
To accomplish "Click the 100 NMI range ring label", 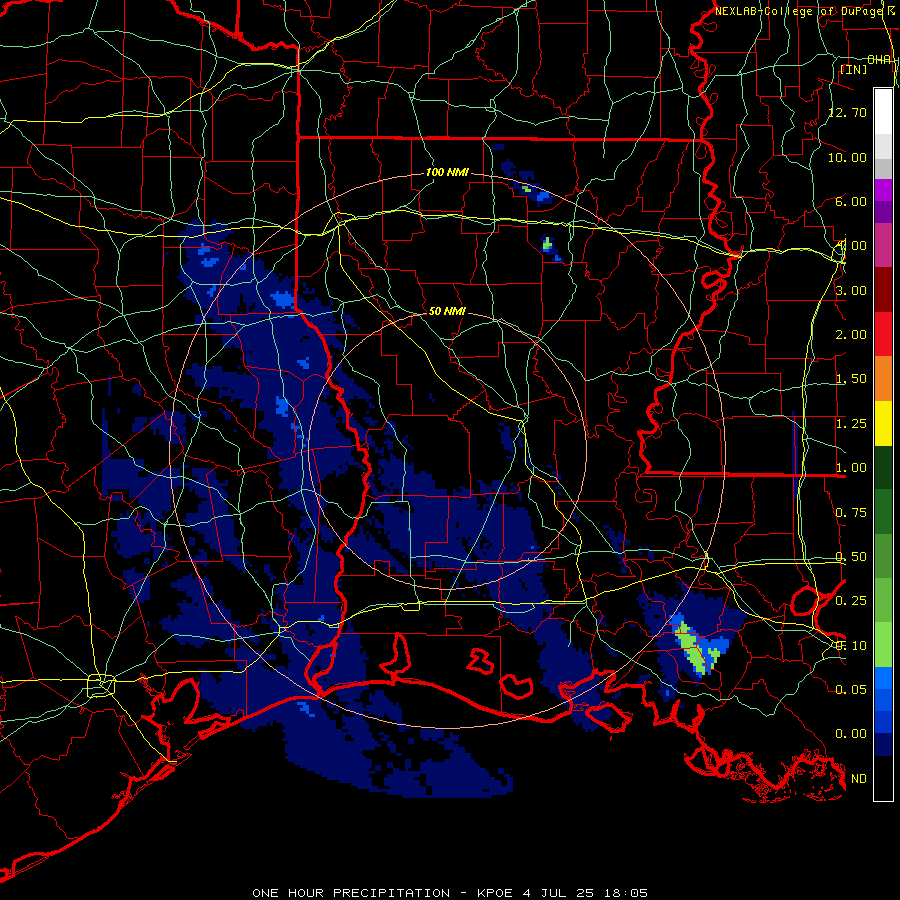I will point(447,172).
